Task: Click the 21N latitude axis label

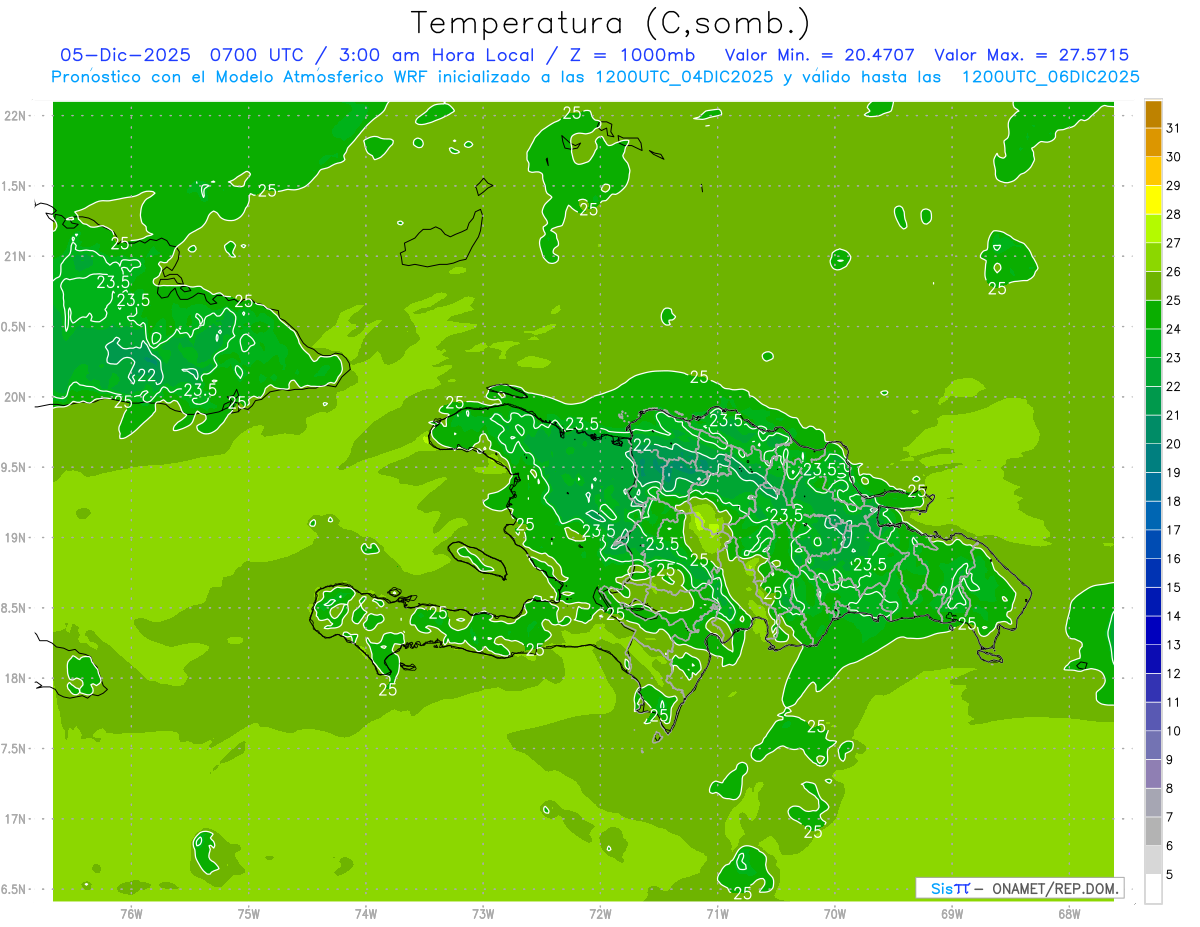Action: tap(15, 257)
